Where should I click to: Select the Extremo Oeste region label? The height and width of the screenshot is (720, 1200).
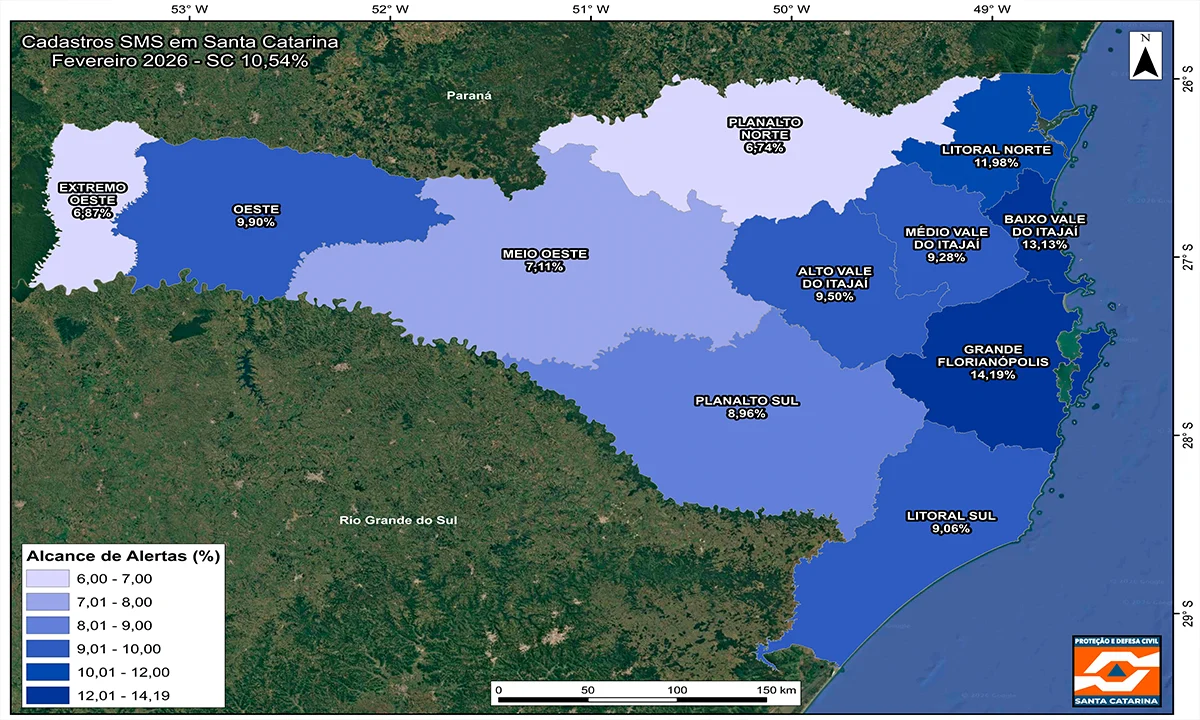92,200
